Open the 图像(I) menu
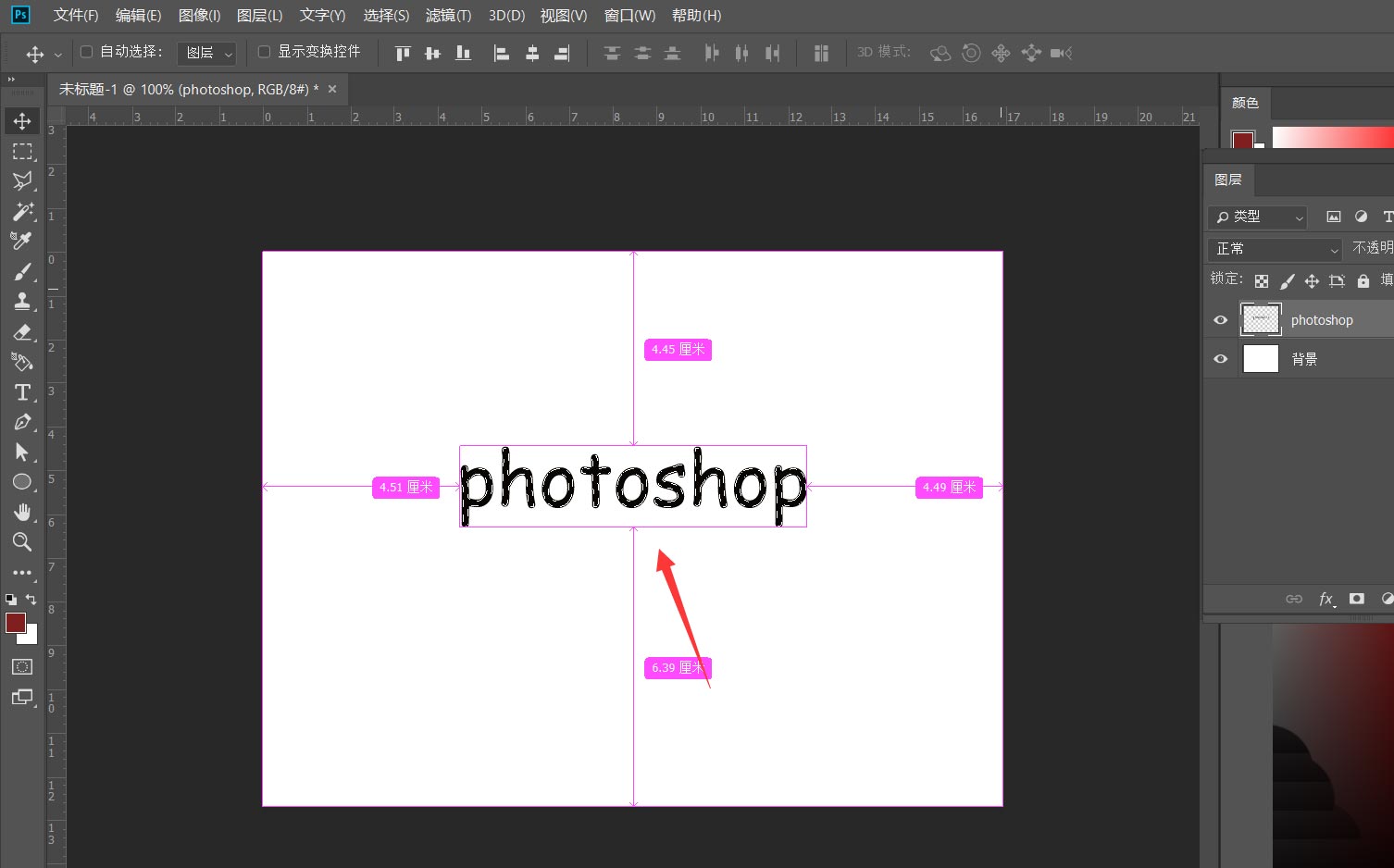 (200, 16)
